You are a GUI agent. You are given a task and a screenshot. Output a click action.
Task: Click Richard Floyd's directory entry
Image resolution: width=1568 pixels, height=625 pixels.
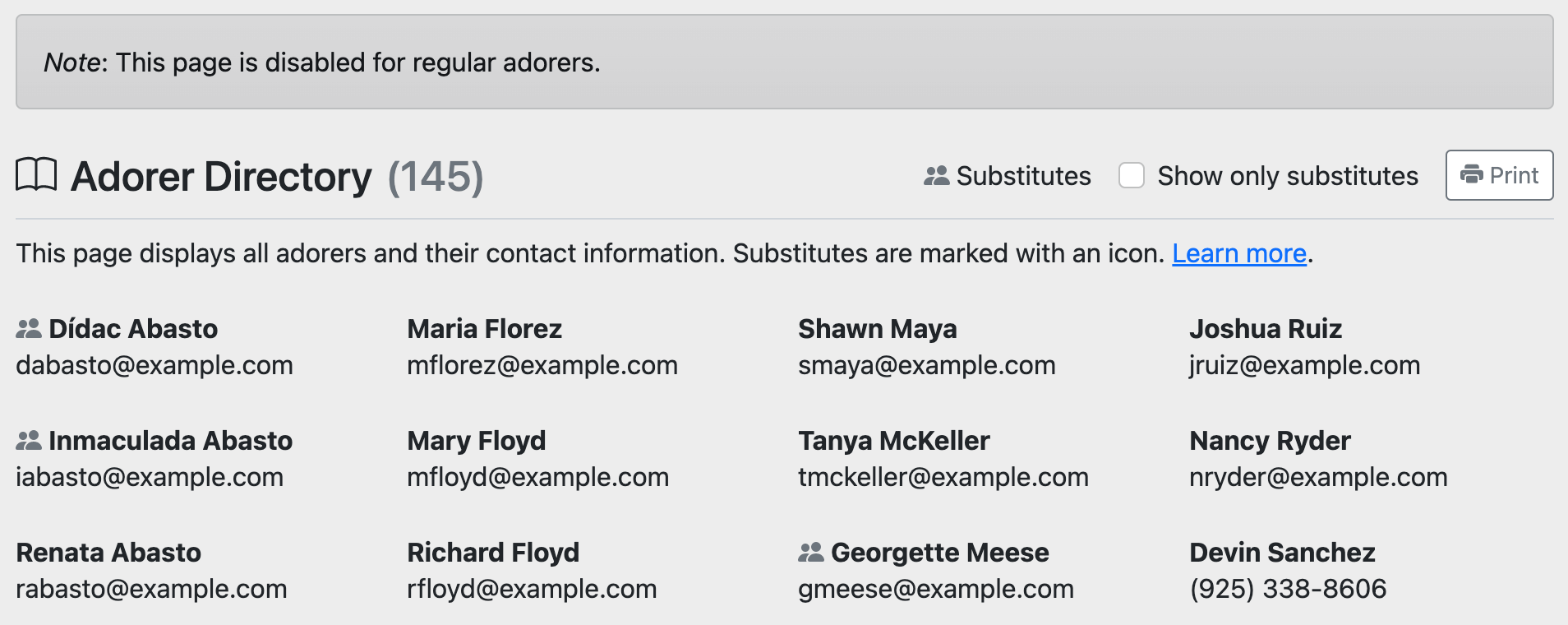pyautogui.click(x=493, y=553)
